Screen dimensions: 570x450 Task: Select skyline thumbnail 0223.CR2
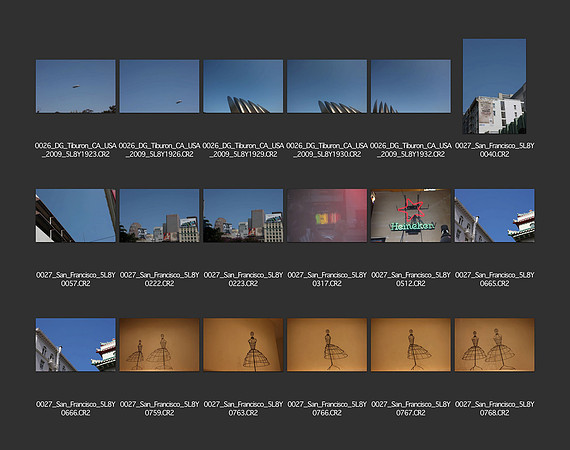[243, 216]
